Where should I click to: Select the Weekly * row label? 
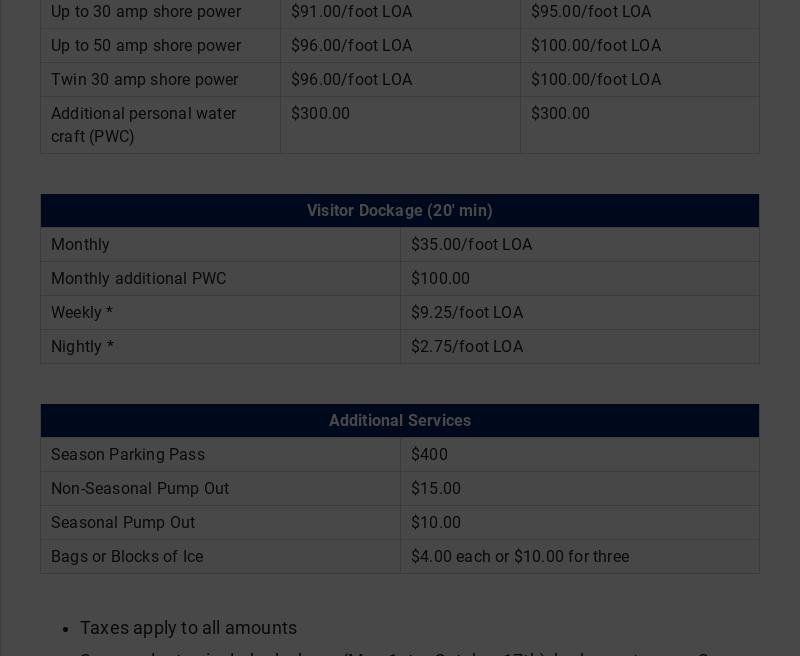(82, 313)
